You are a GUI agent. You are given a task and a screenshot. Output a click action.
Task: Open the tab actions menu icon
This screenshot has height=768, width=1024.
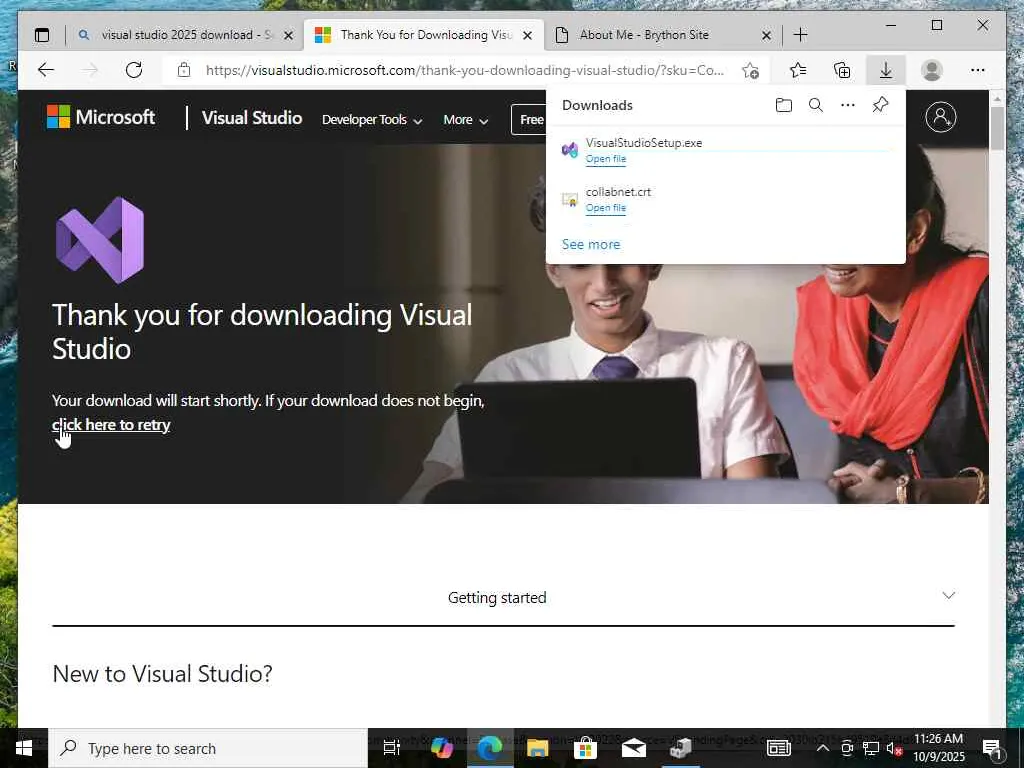(x=42, y=35)
